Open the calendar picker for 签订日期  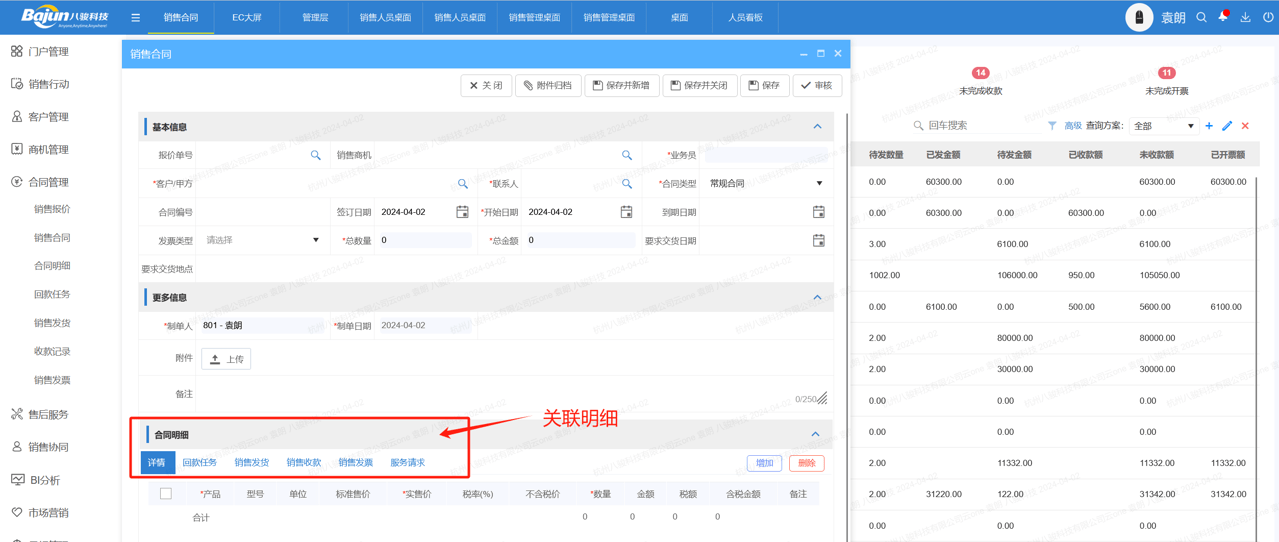[x=462, y=212]
